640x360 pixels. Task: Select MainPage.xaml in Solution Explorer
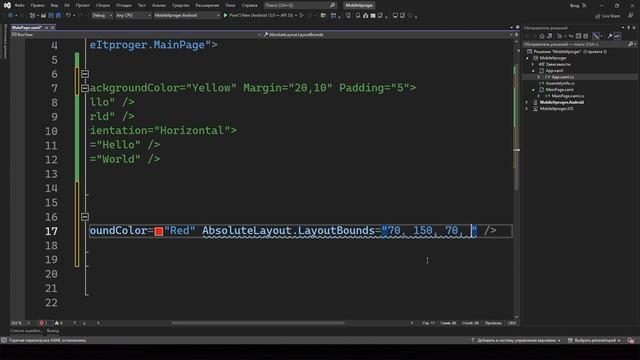559,90
